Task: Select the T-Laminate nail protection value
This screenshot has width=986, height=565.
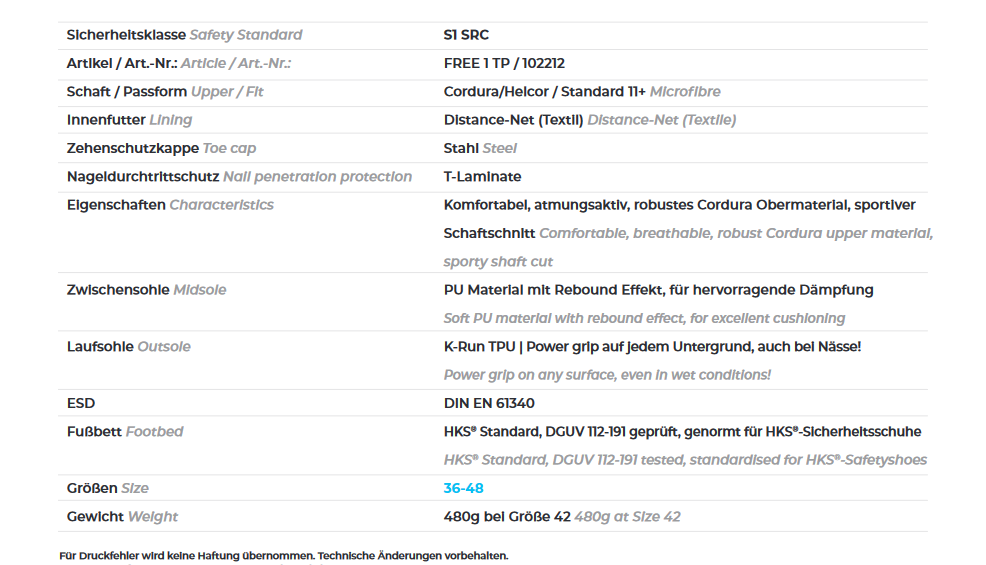Action: [x=482, y=177]
